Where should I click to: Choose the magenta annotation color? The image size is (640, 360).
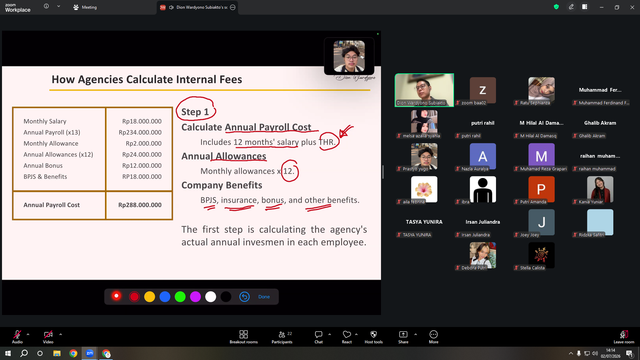point(196,297)
